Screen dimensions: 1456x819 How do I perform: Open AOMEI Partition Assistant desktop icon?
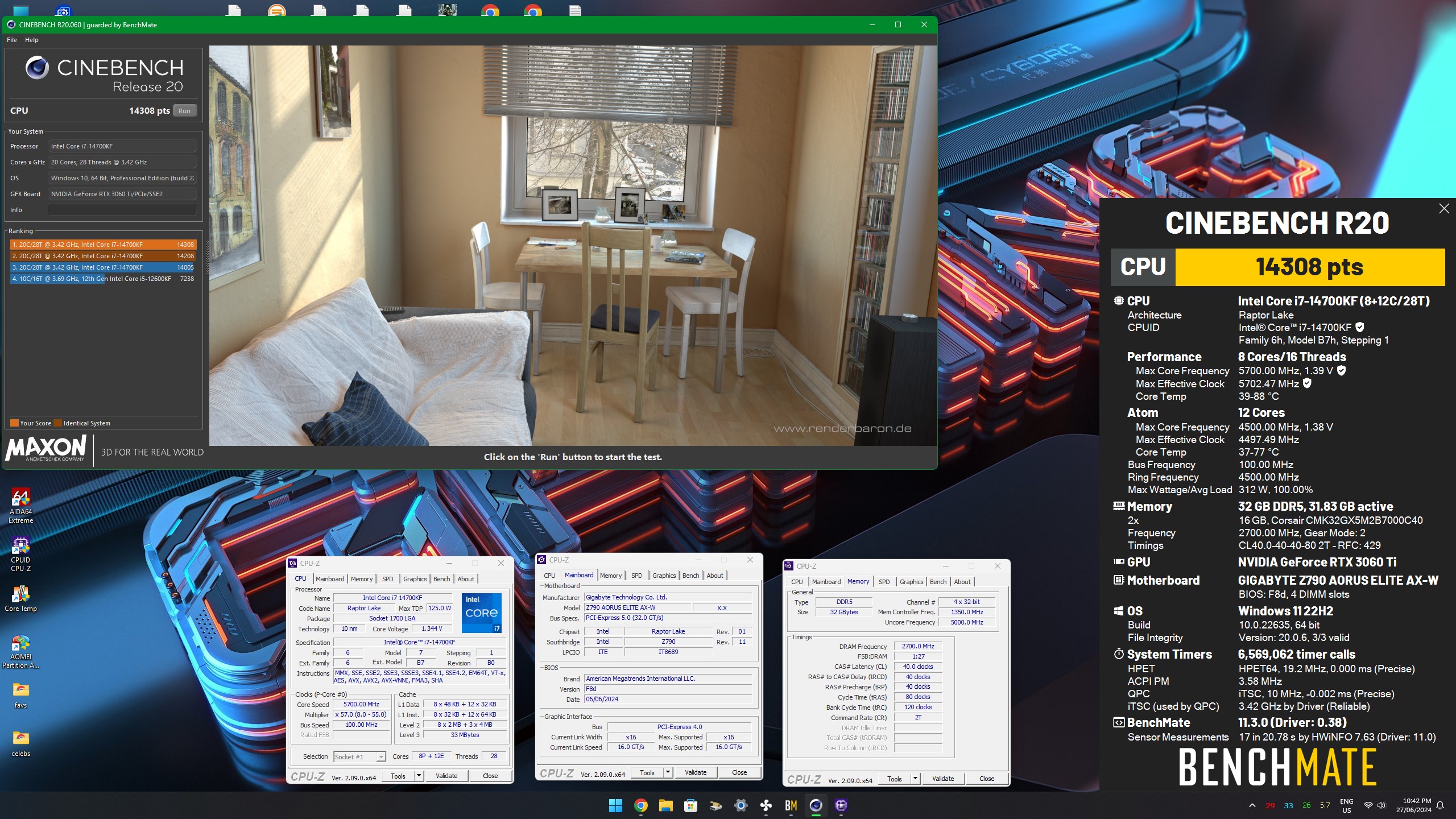pyautogui.click(x=20, y=651)
